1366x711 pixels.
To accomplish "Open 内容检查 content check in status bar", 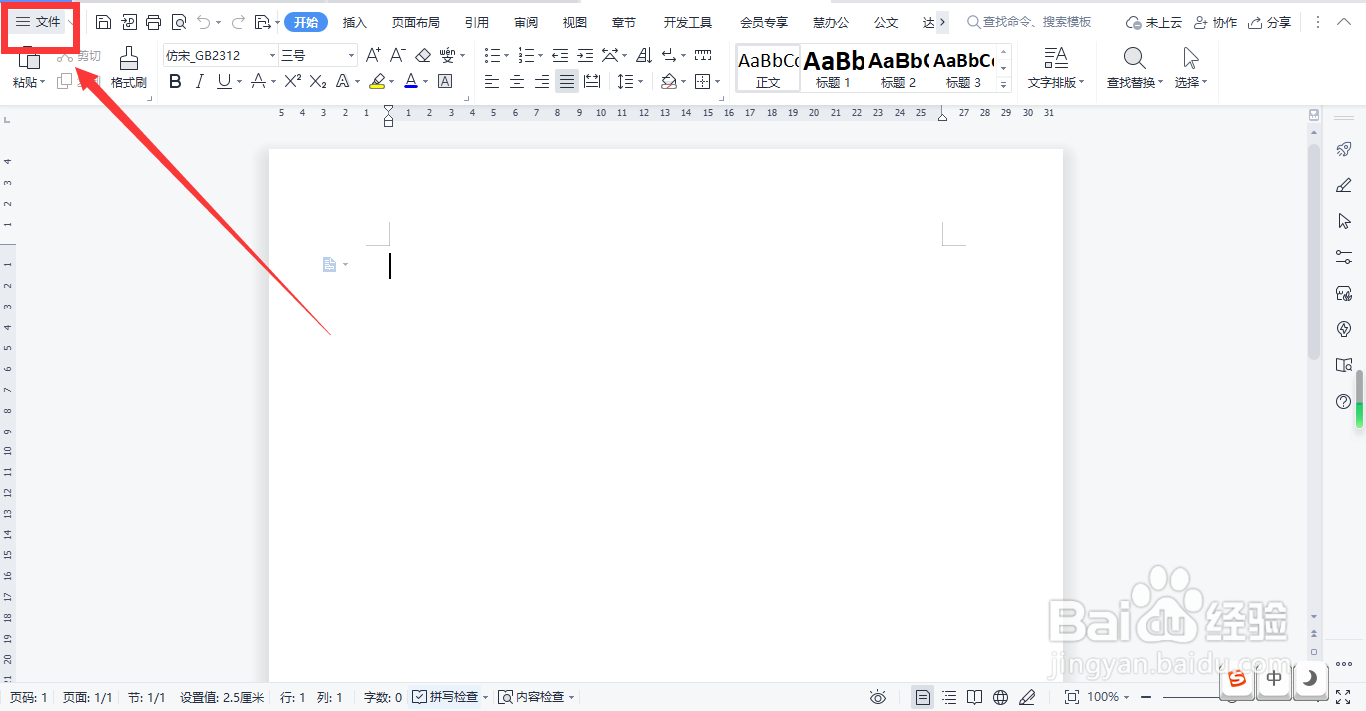I will [x=537, y=697].
